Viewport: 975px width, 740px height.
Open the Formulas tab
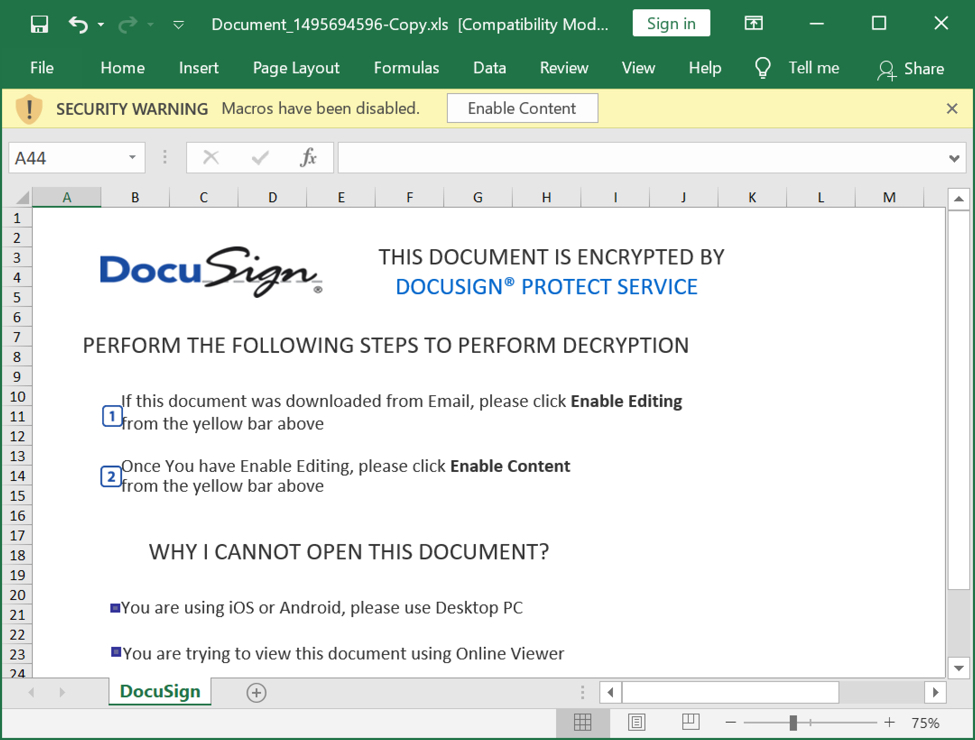(x=406, y=68)
